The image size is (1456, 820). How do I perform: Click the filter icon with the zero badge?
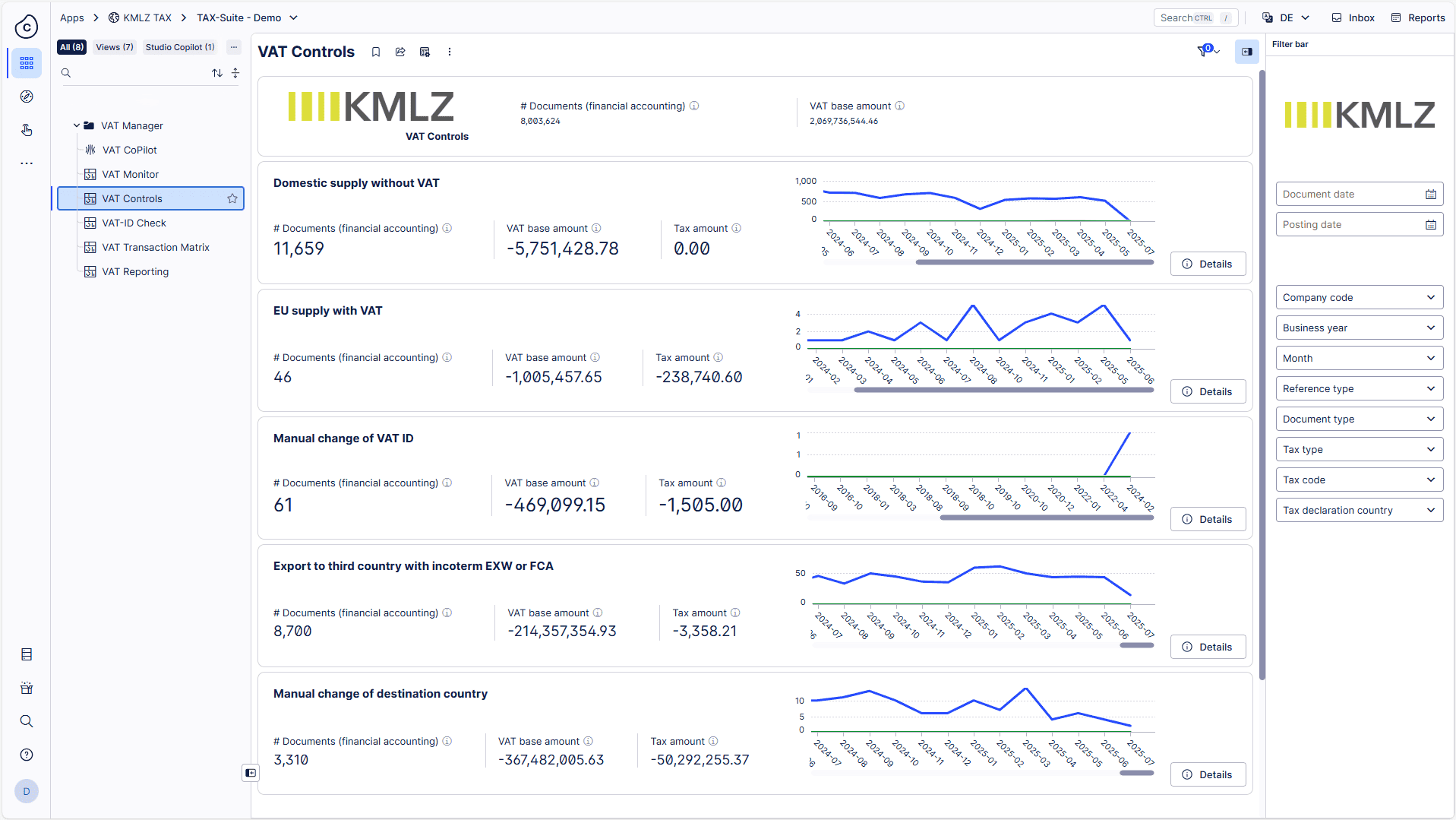pos(1203,52)
